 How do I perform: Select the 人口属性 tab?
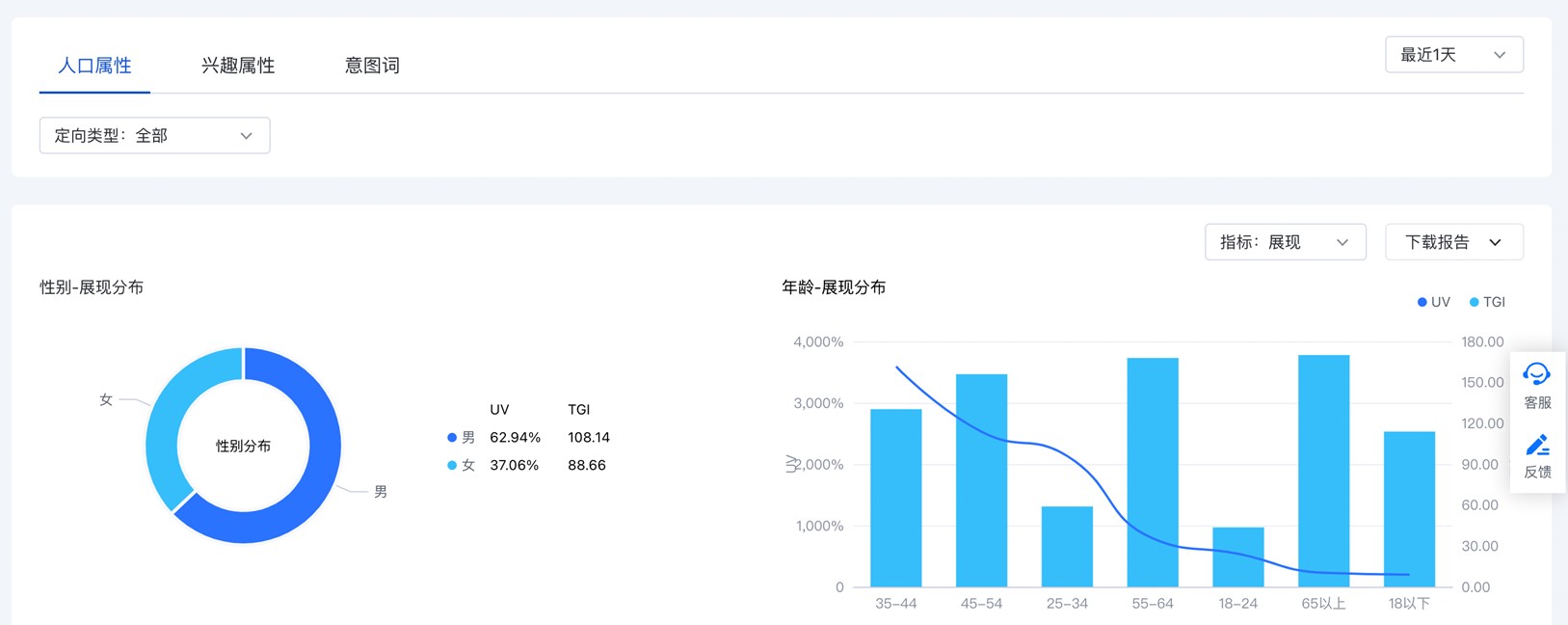coord(94,66)
